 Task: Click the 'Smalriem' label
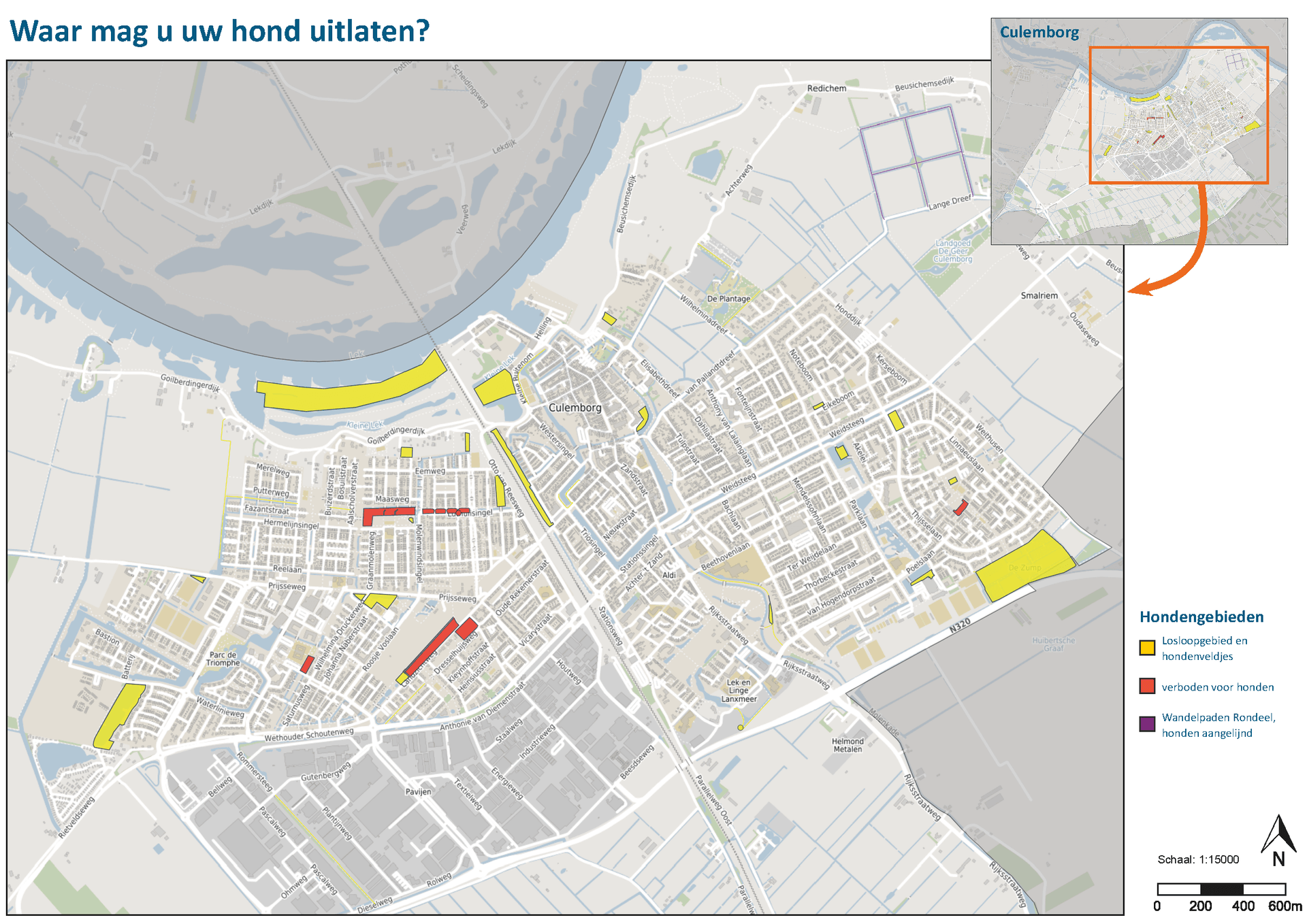(x=1039, y=295)
